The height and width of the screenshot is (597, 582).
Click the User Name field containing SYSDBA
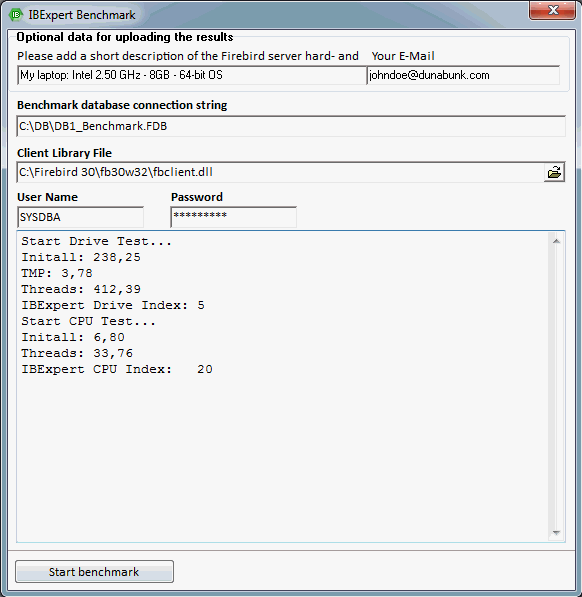point(80,217)
